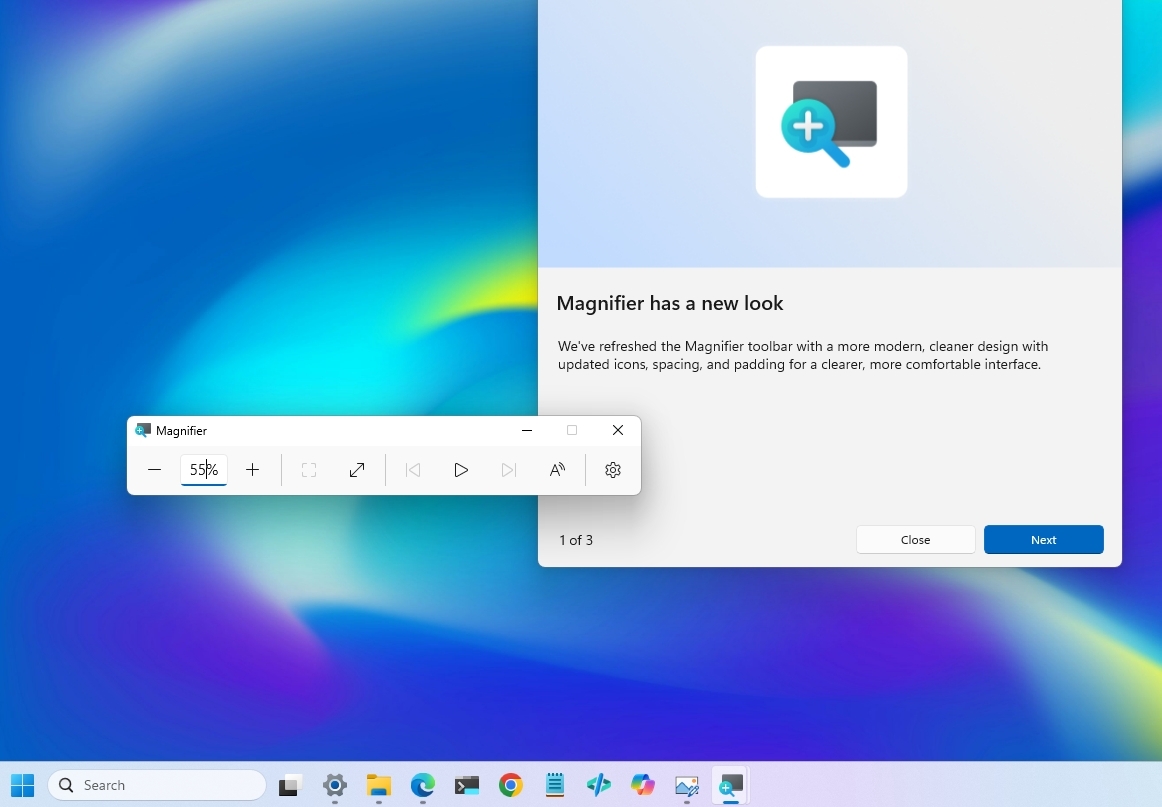The image size is (1162, 807).
Task: Click the diagonal expand arrows icon in Magnifier
Action: pos(357,470)
